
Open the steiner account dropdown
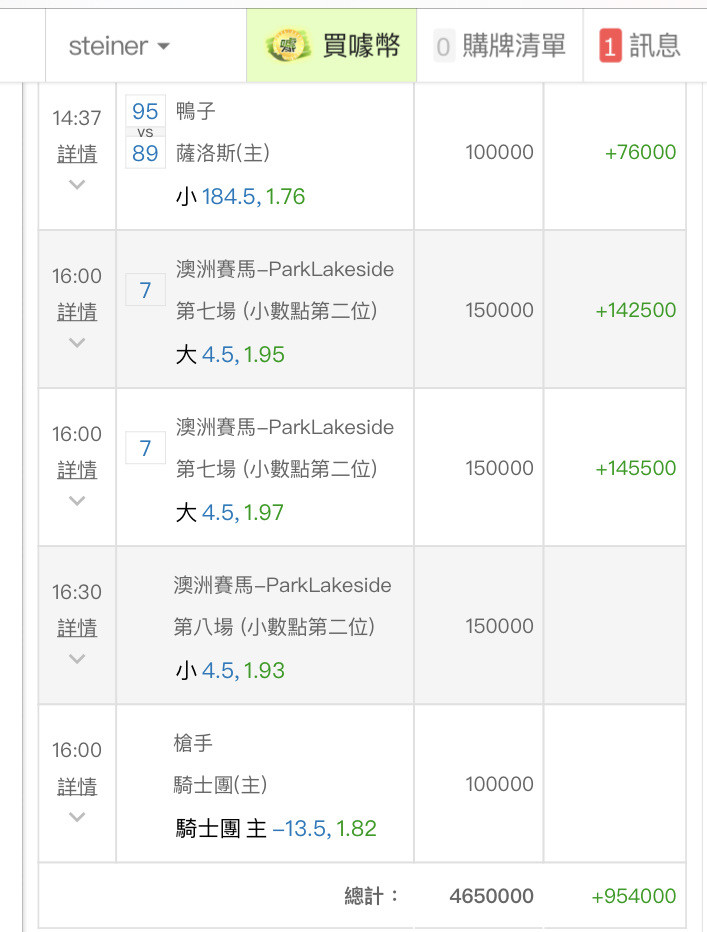[x=119, y=46]
